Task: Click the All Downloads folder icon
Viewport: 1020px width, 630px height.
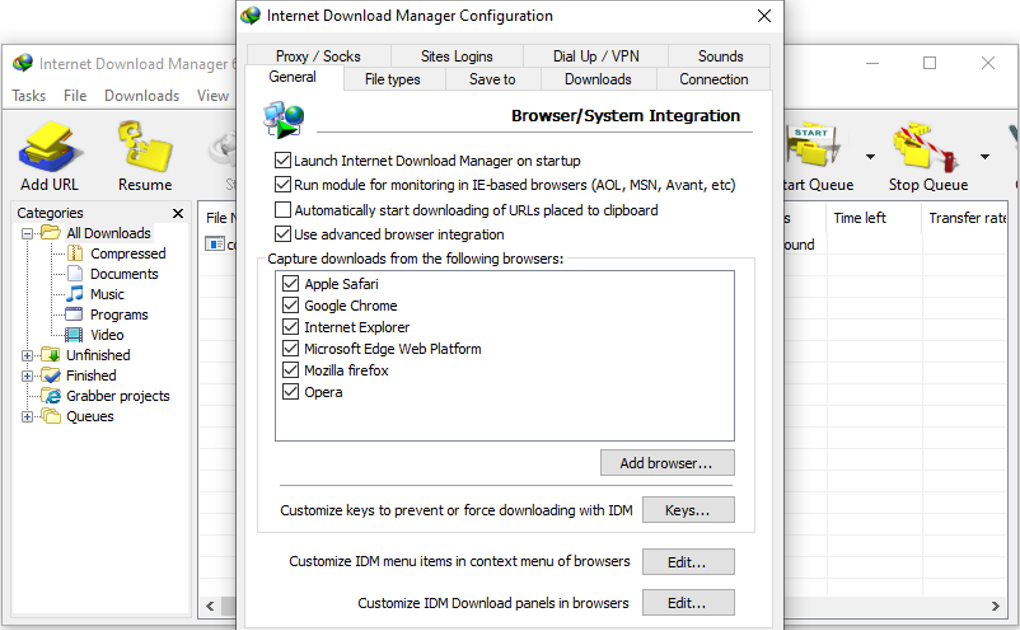Action: coord(51,232)
